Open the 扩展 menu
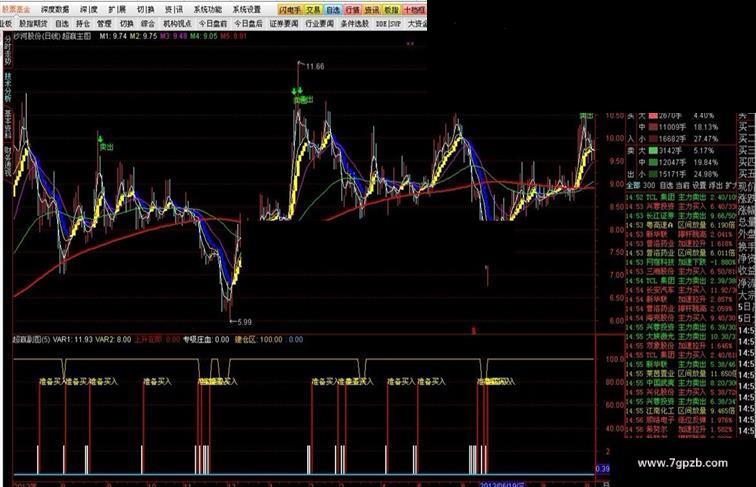This screenshot has height=487, width=756. click(x=117, y=9)
